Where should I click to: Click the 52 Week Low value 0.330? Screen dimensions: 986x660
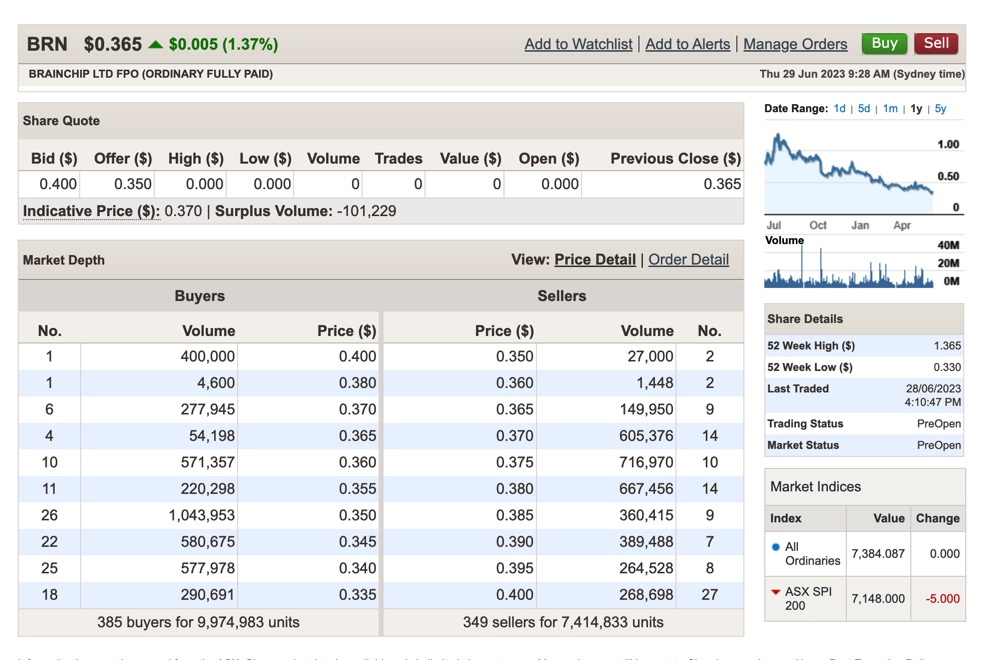[947, 367]
